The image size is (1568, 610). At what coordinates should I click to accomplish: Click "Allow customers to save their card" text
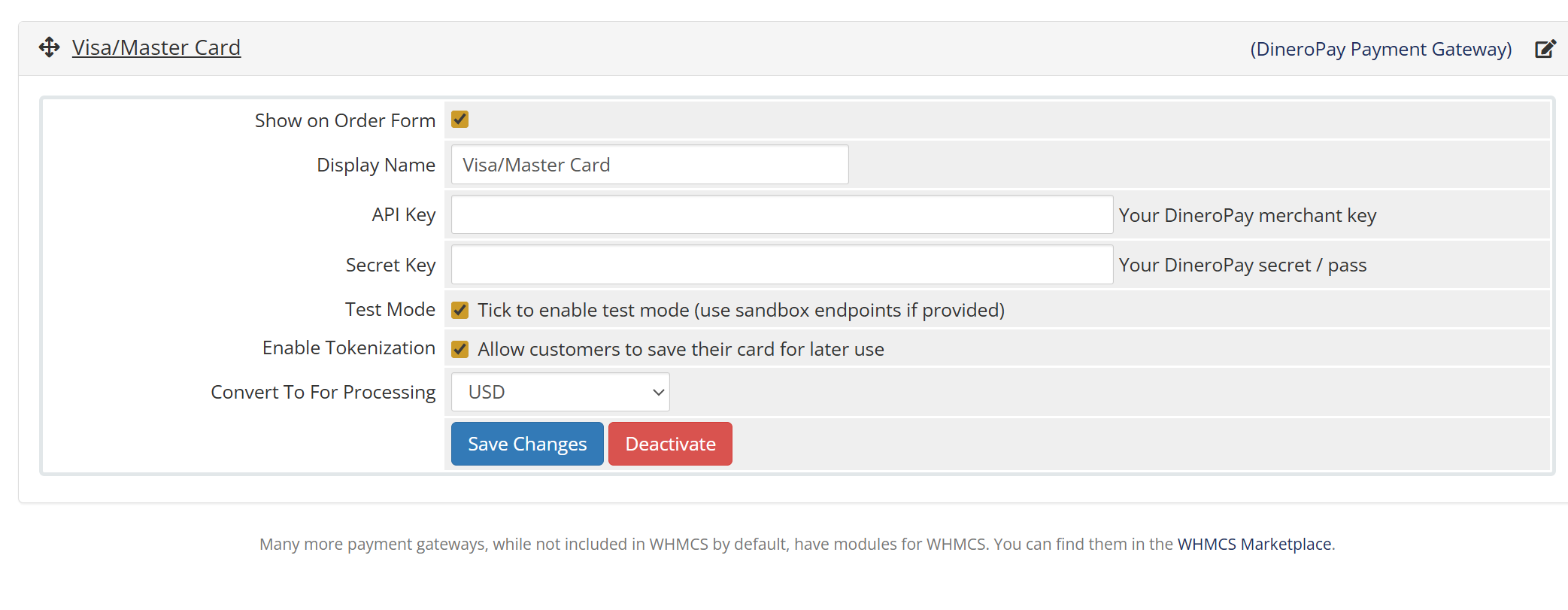pos(681,349)
